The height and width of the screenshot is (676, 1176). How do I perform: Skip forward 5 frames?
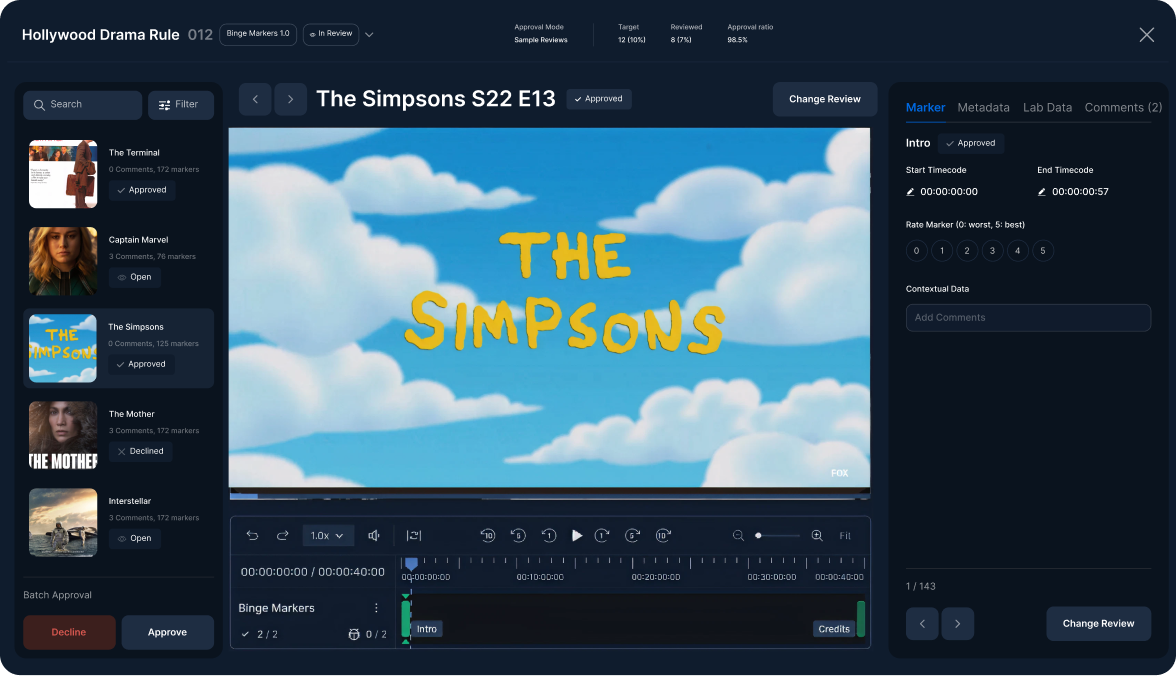coord(632,536)
